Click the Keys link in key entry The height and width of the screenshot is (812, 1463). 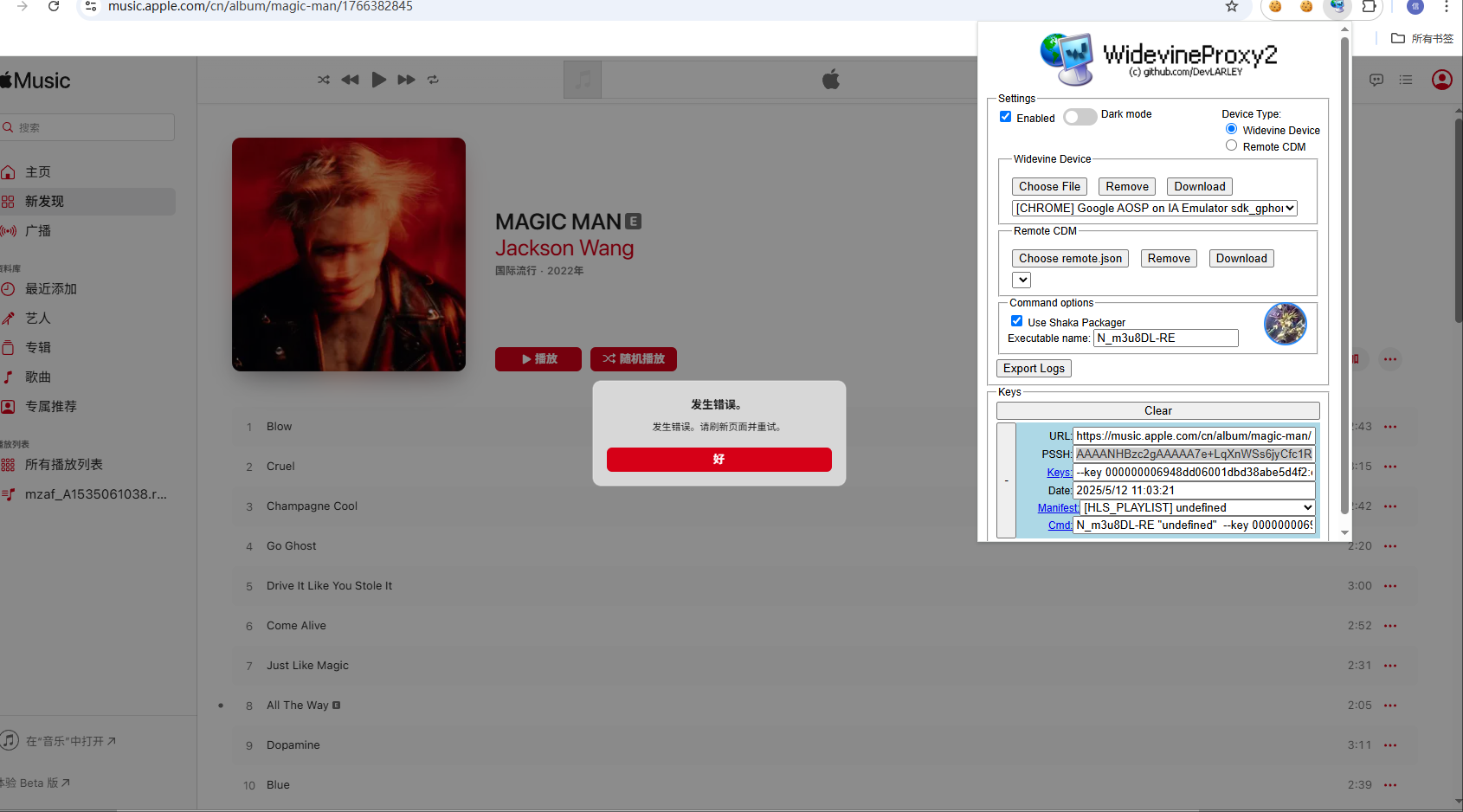[x=1059, y=472]
